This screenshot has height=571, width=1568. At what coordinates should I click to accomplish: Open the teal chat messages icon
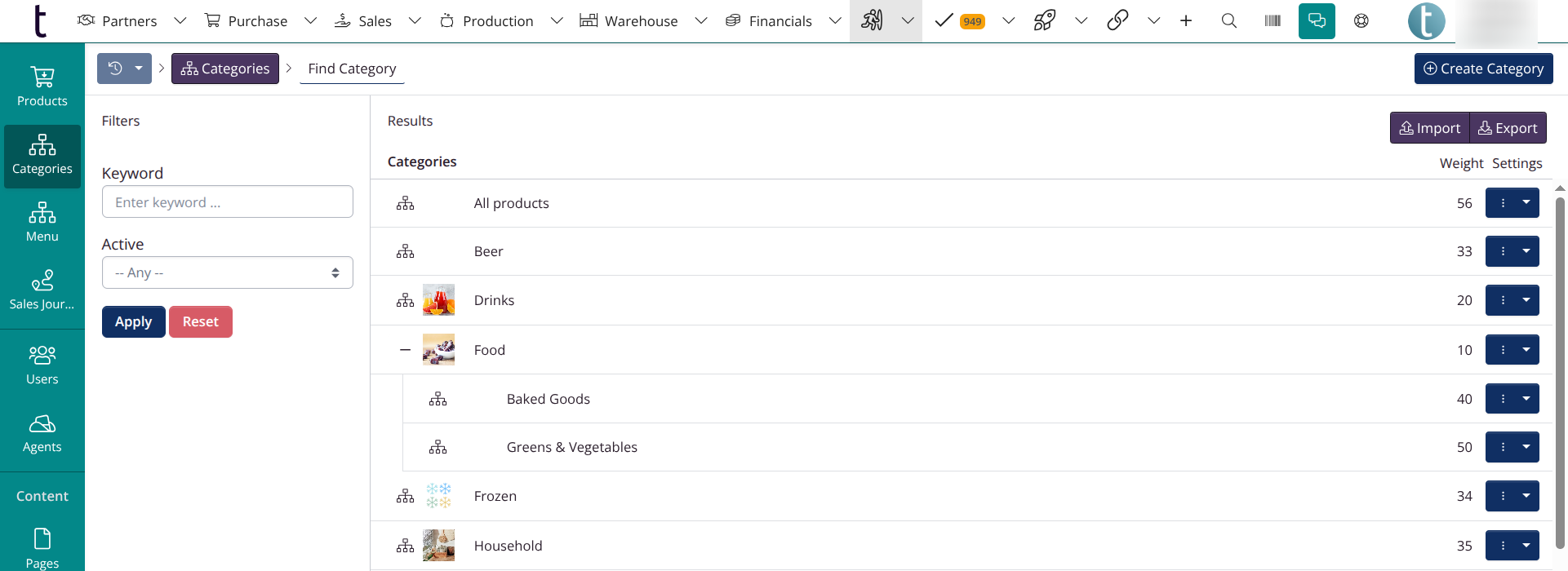[1317, 21]
